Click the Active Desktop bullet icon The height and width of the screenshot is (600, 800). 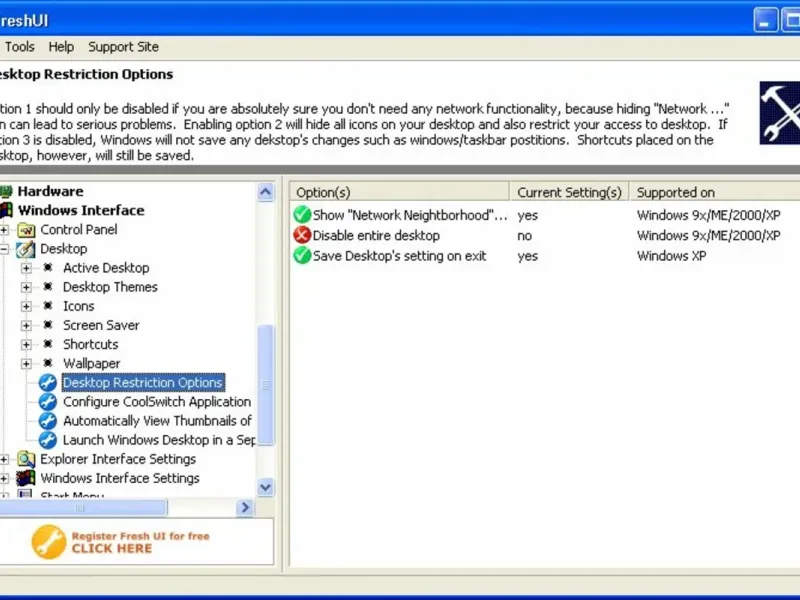48,268
